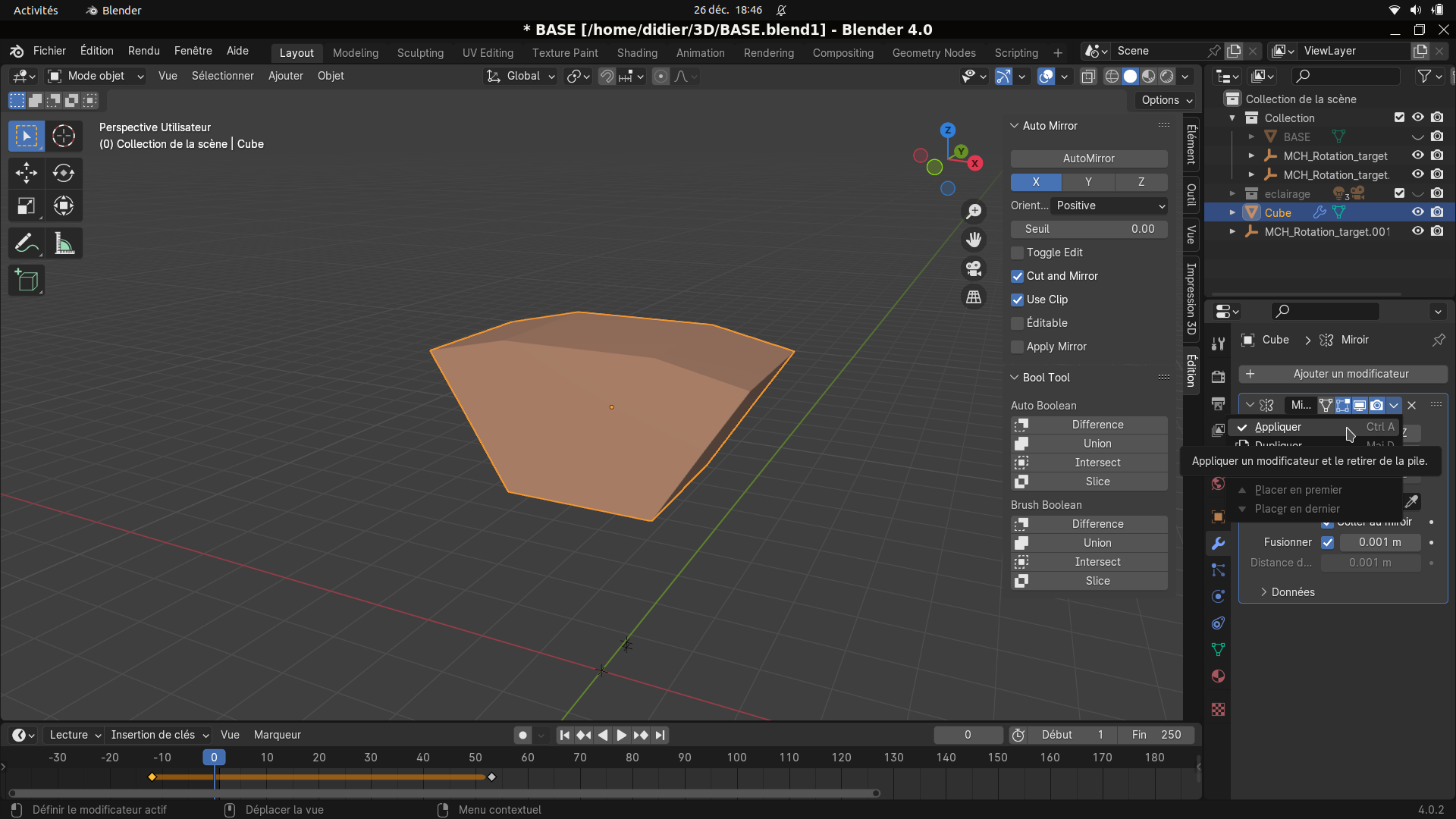This screenshot has height=819, width=1456.
Task: Choose the Add Cube tool
Action: 26,281
